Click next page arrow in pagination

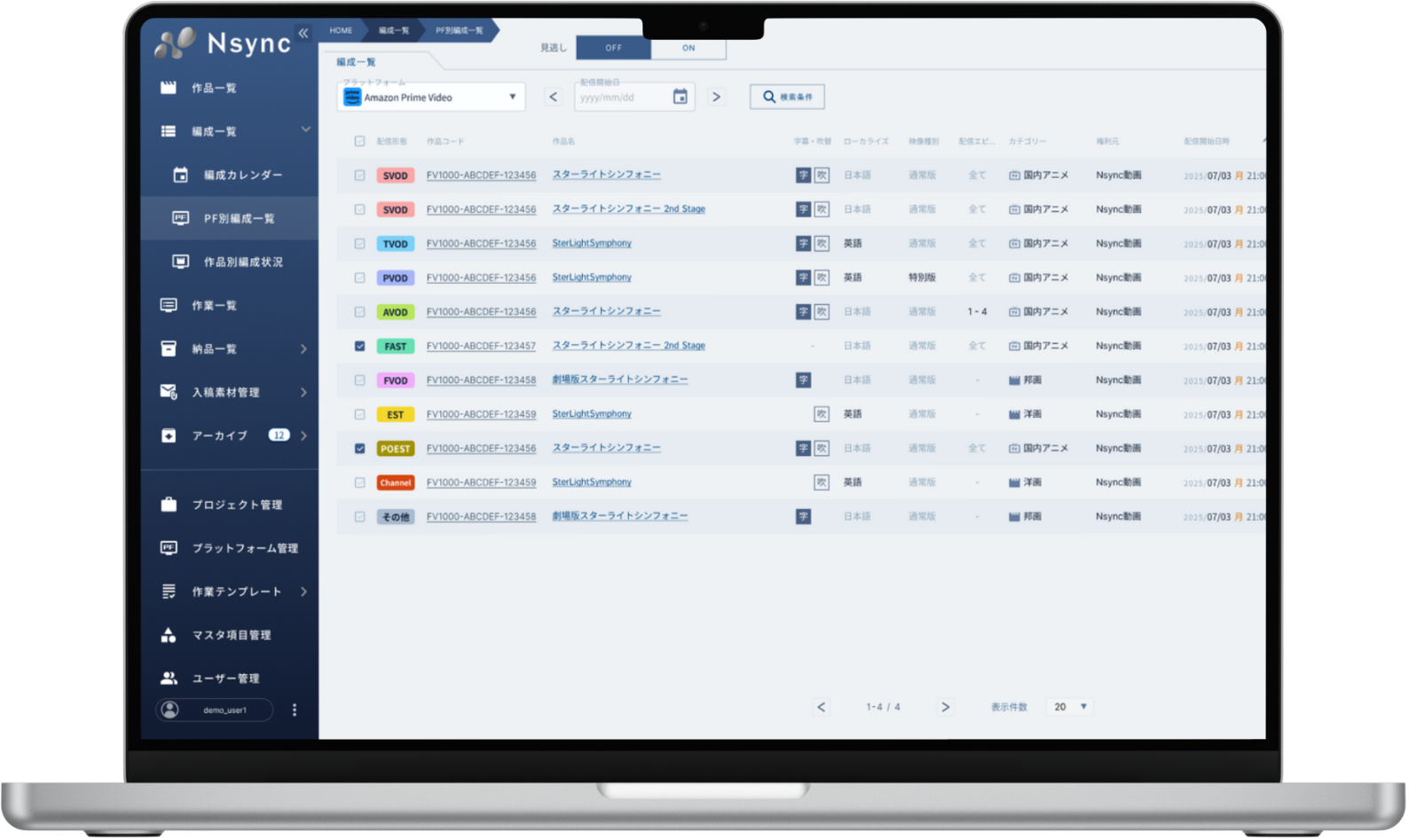click(945, 707)
